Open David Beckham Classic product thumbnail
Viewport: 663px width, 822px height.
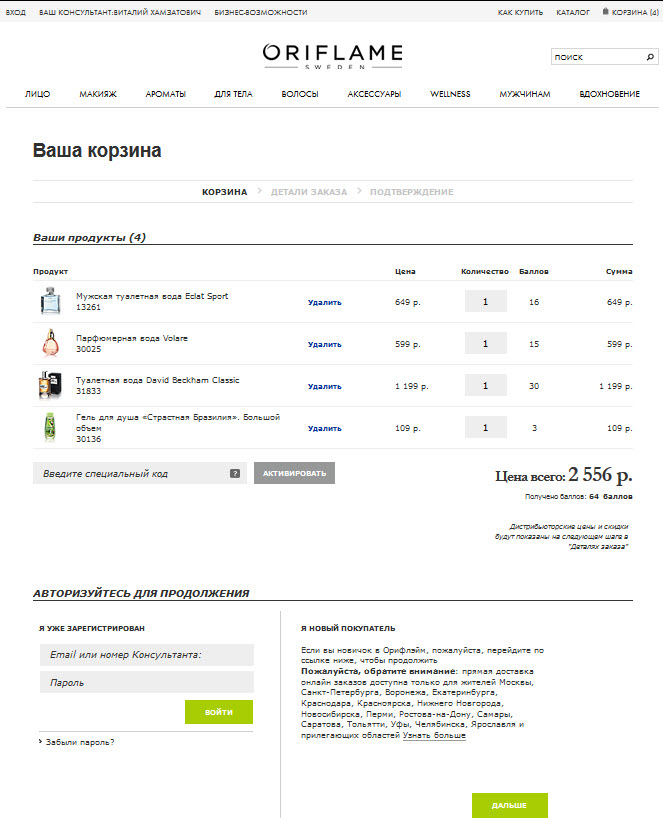[x=50, y=385]
